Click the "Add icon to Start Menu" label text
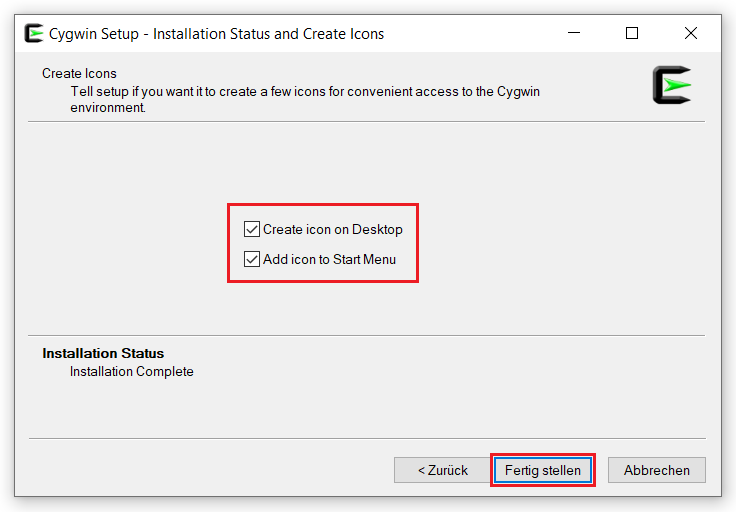Screen dimensions: 736x512 pyautogui.click(x=329, y=260)
